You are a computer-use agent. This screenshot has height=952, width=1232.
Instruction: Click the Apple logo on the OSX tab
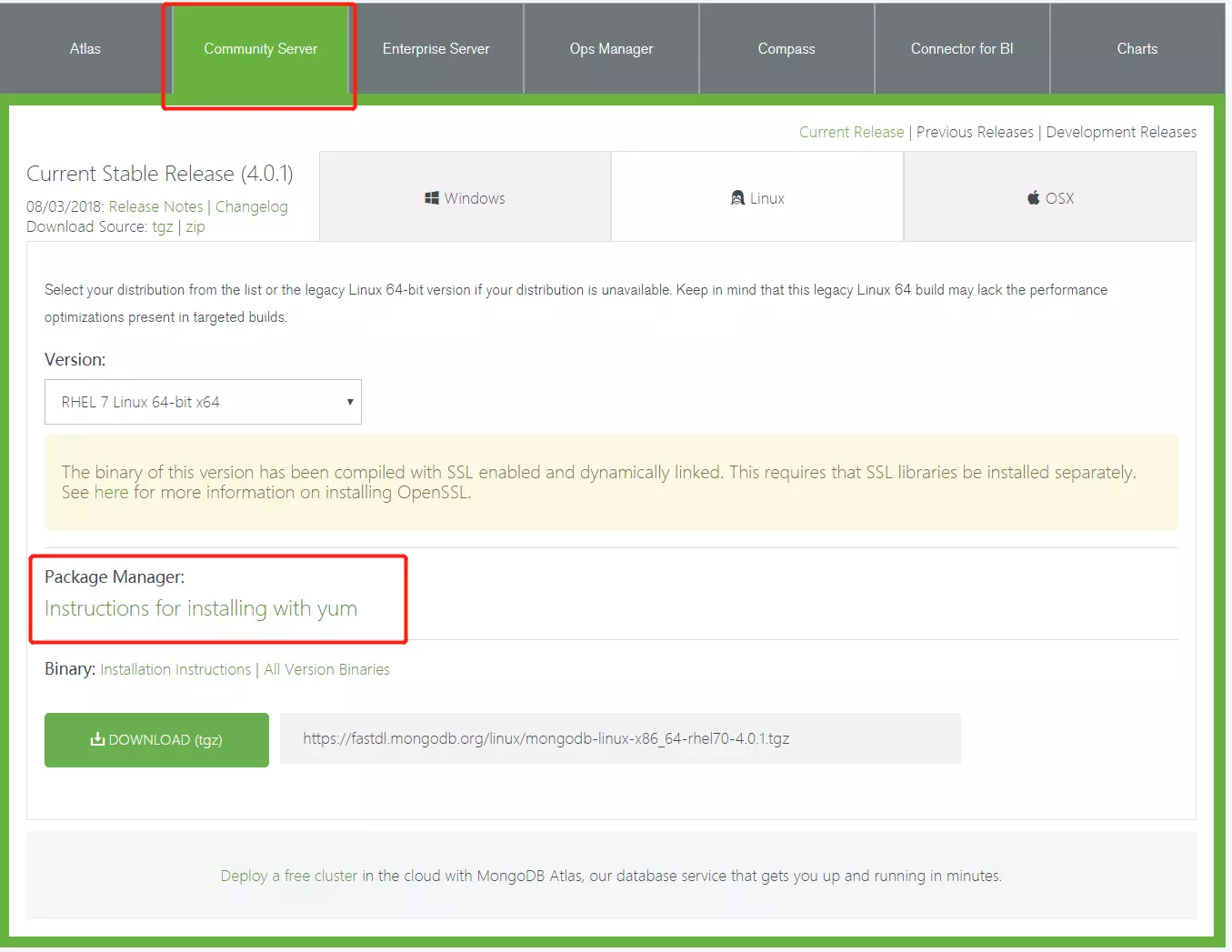click(1033, 196)
